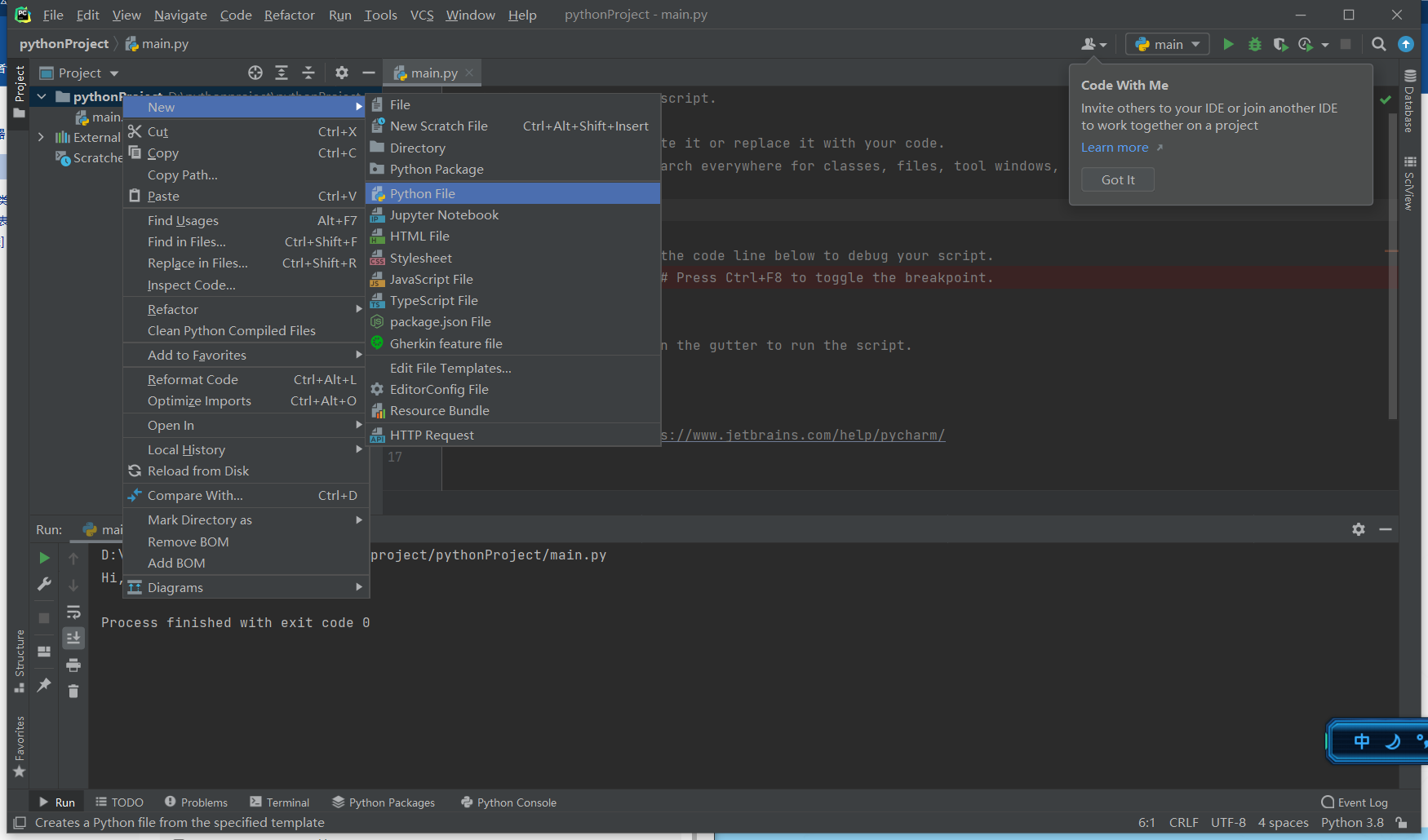Close the main.py editor tab
1428x840 pixels.
click(469, 73)
